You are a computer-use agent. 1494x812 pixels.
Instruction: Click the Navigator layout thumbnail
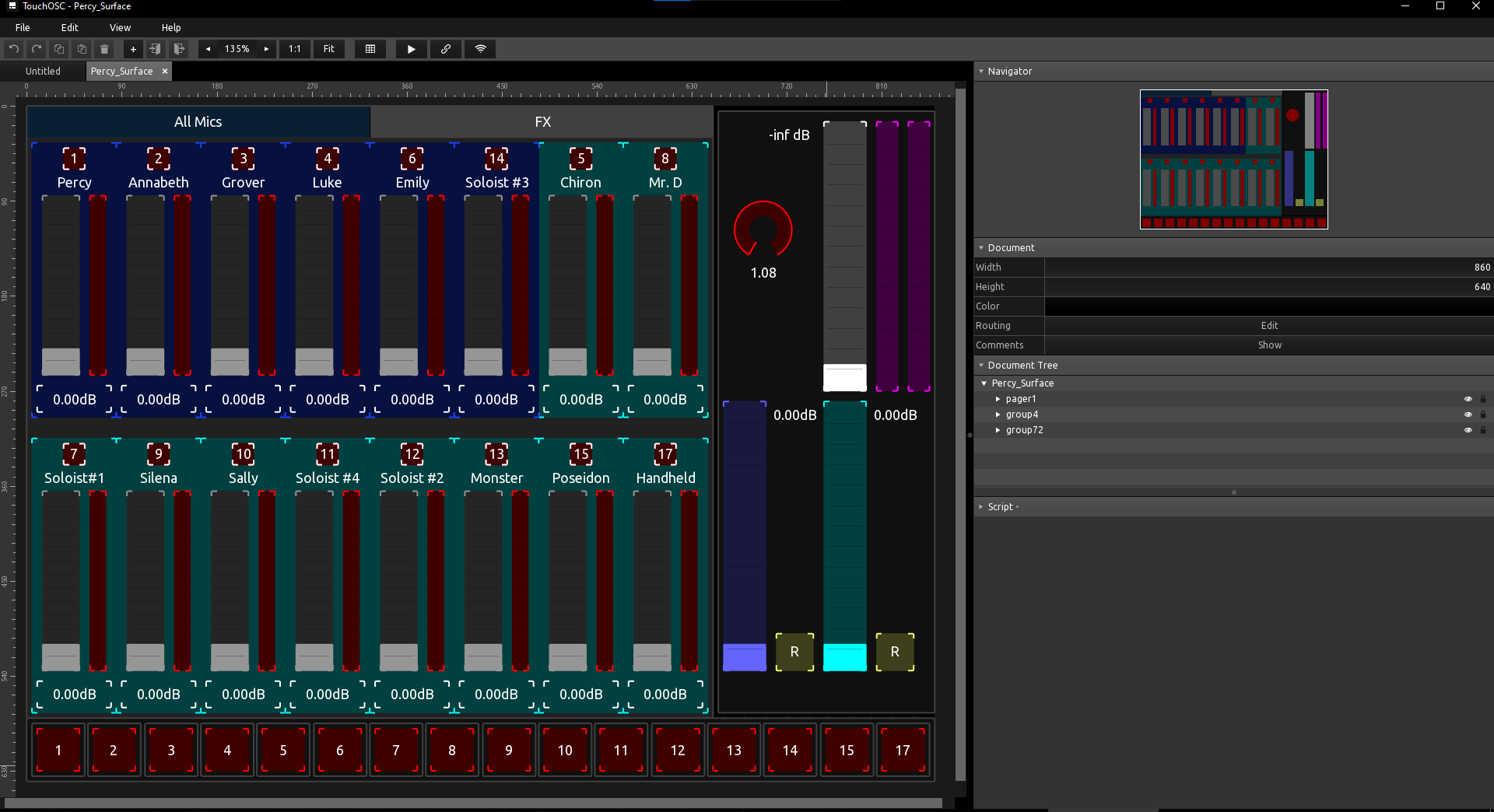coord(1234,159)
